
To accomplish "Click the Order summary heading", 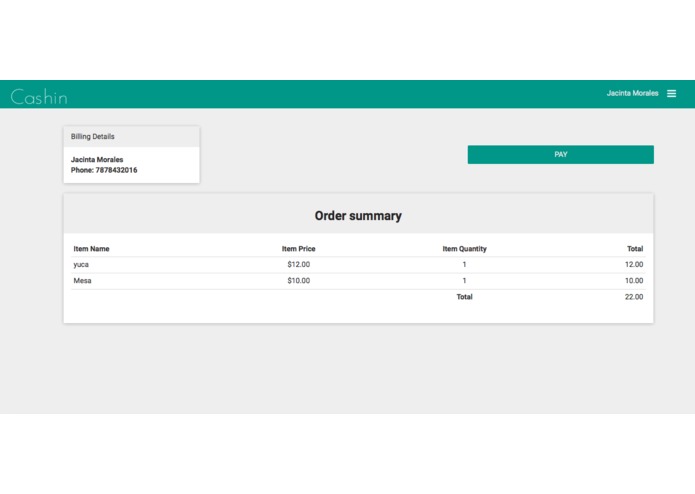I will [x=358, y=216].
